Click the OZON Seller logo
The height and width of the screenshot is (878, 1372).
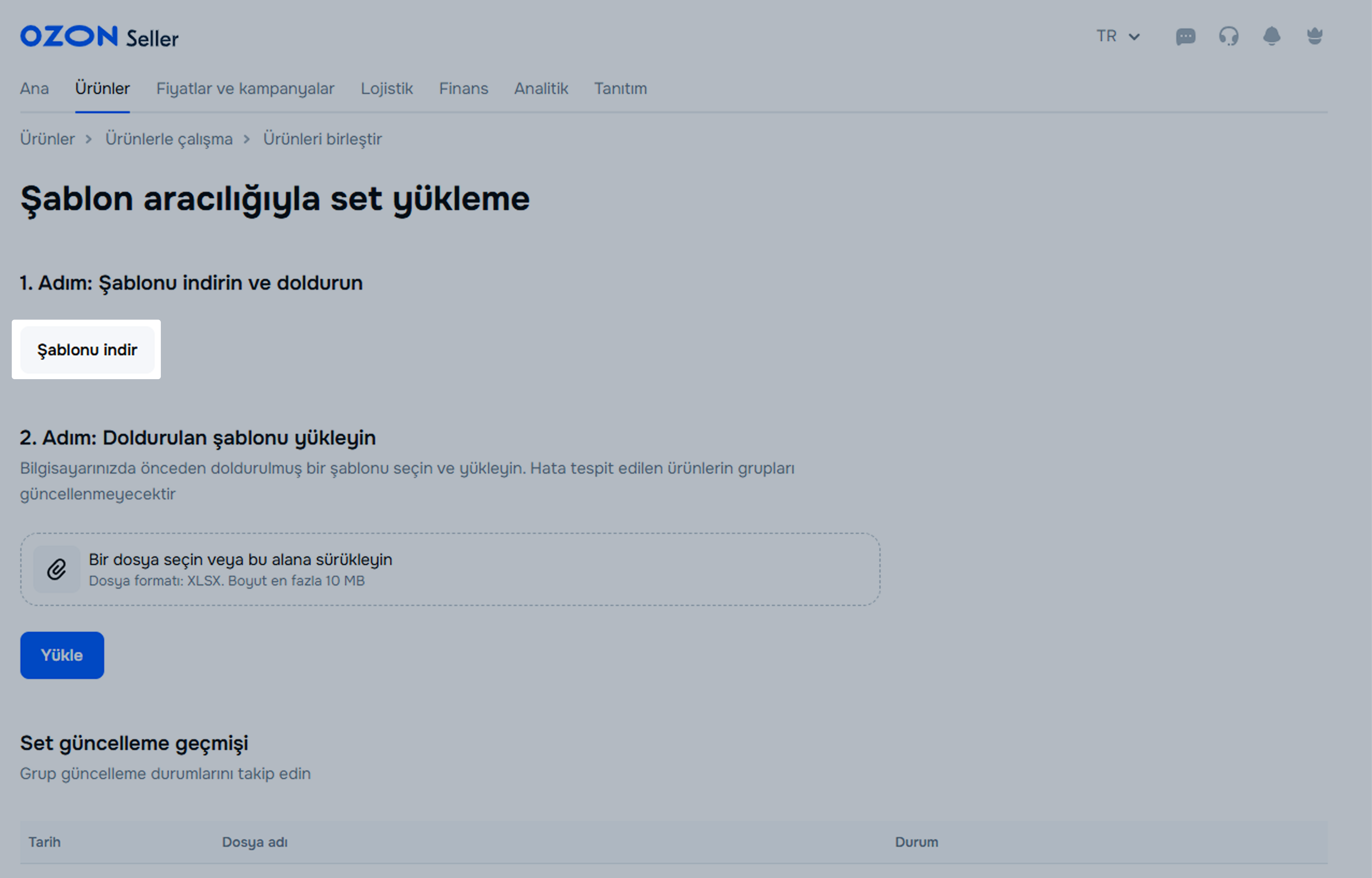click(x=99, y=37)
